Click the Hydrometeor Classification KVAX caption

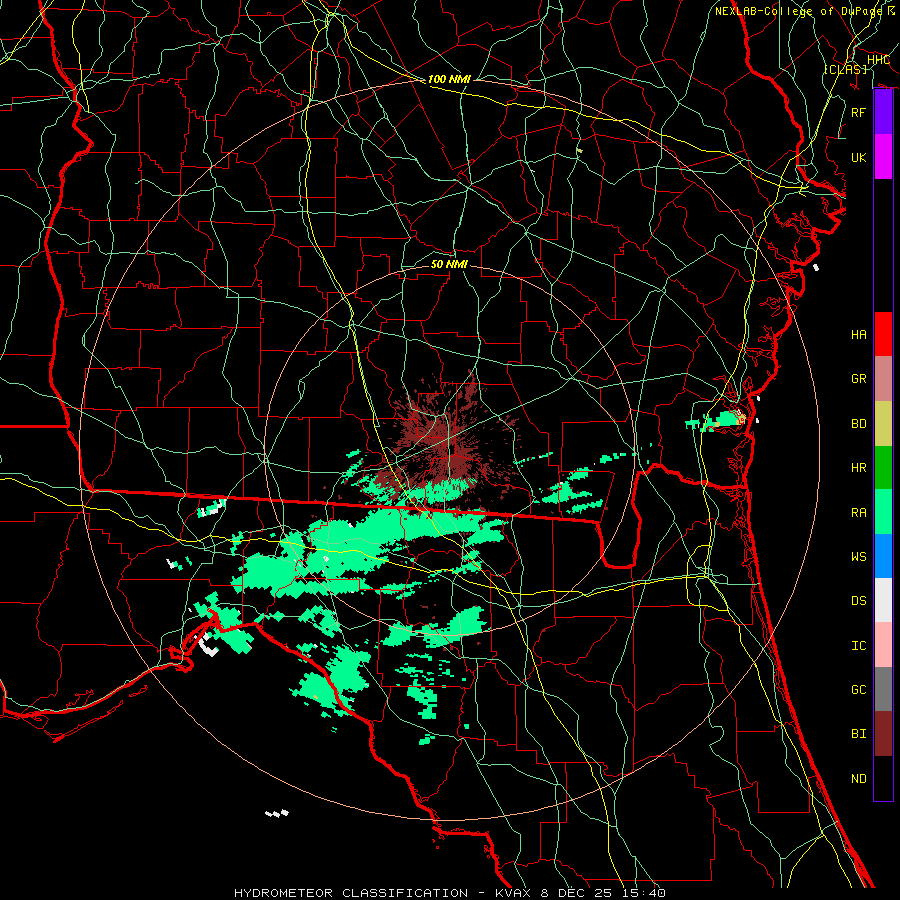[449, 893]
